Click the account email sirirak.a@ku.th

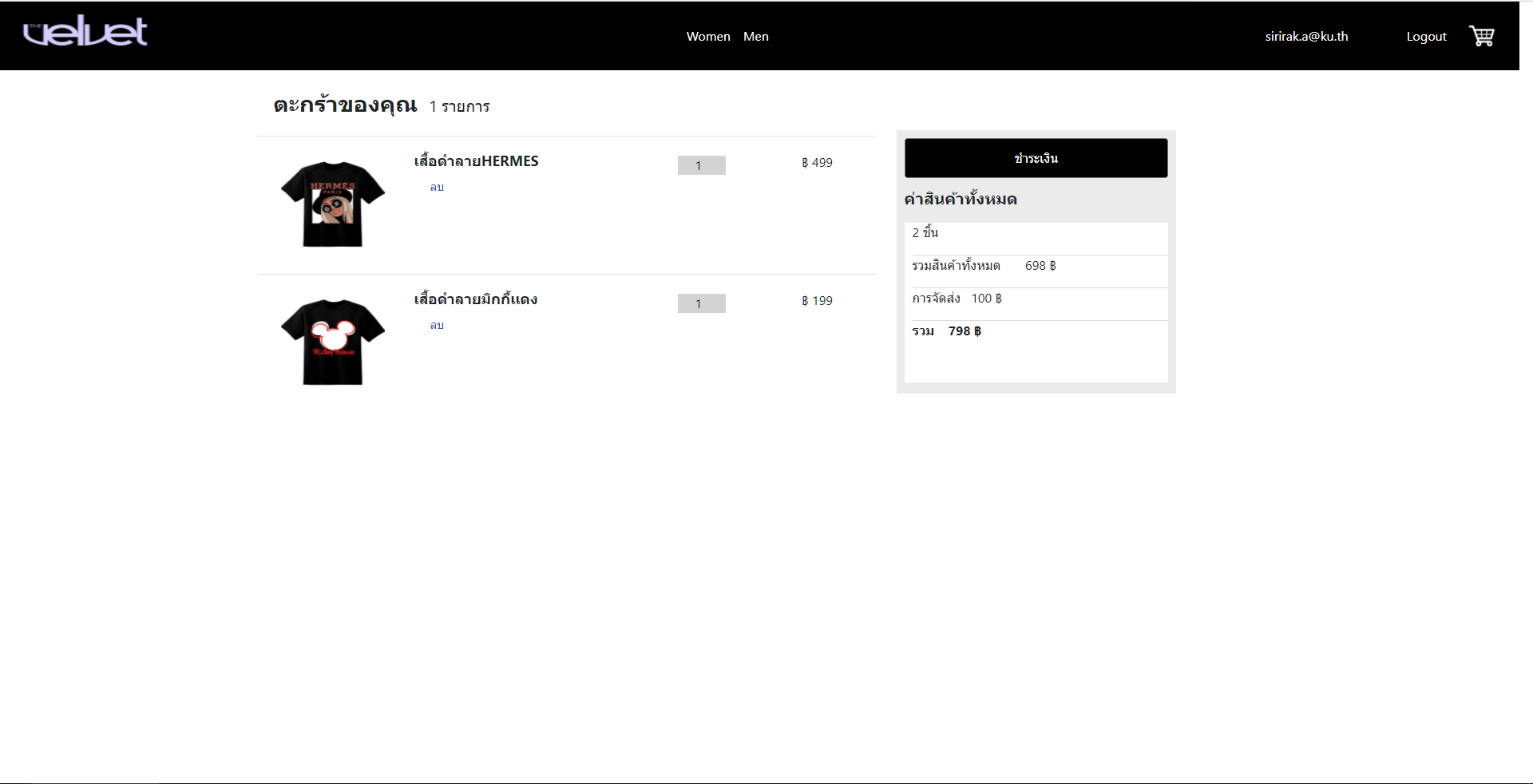point(1306,36)
